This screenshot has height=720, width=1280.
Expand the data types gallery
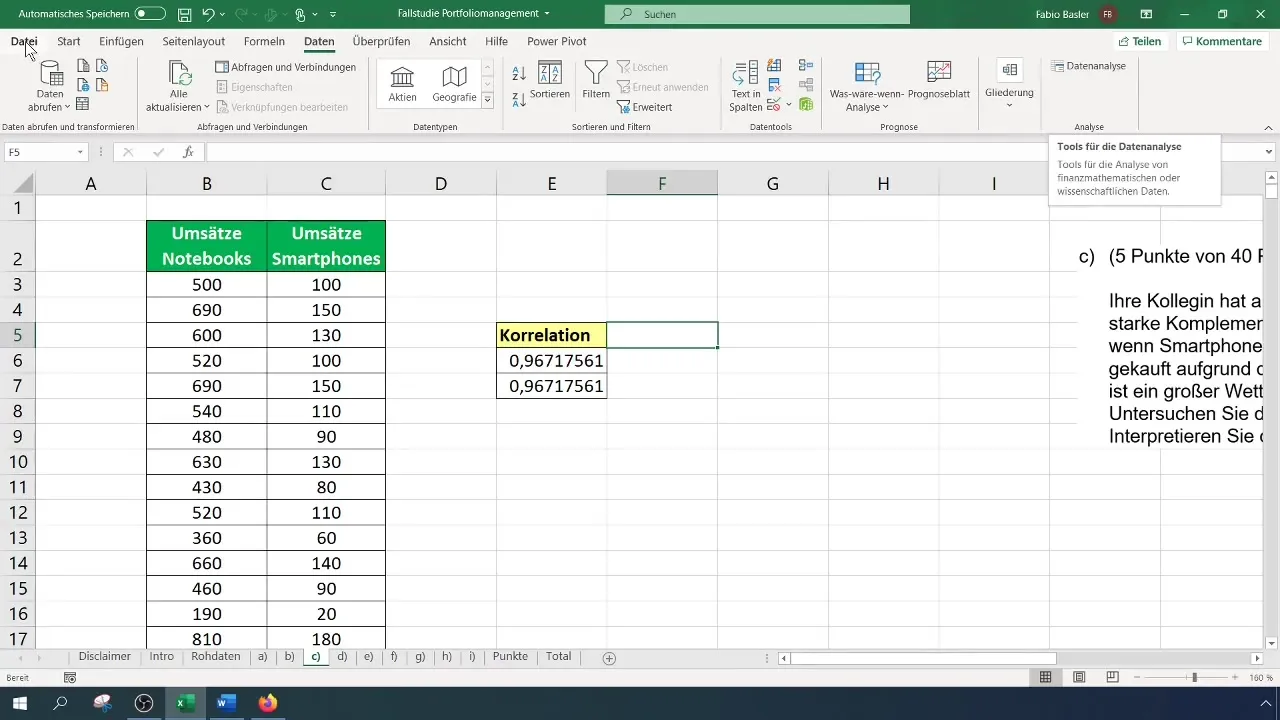click(x=488, y=100)
